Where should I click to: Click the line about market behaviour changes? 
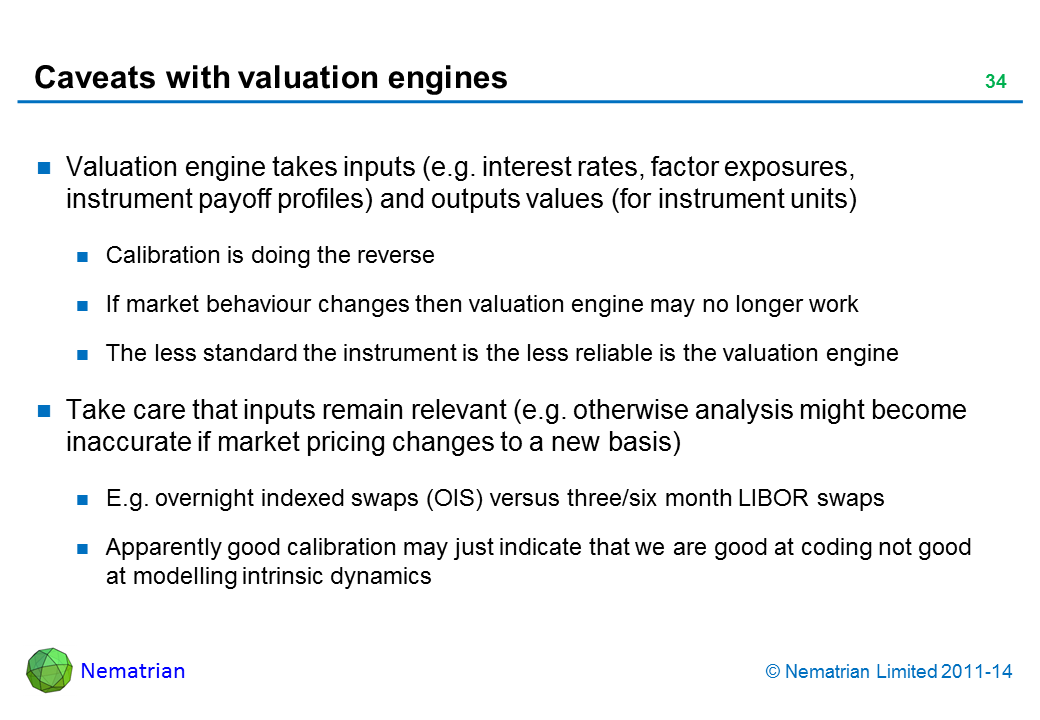tap(482, 304)
